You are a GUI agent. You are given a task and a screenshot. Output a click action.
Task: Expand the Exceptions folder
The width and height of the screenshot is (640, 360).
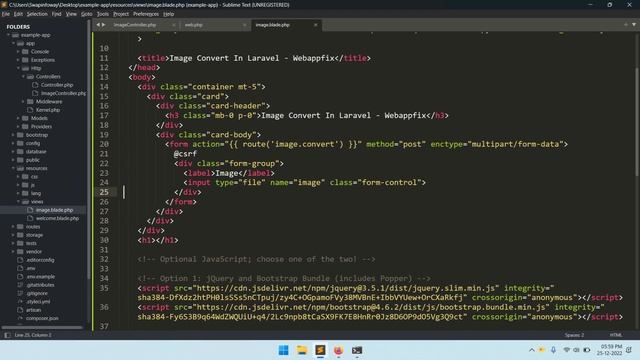(x=18, y=60)
